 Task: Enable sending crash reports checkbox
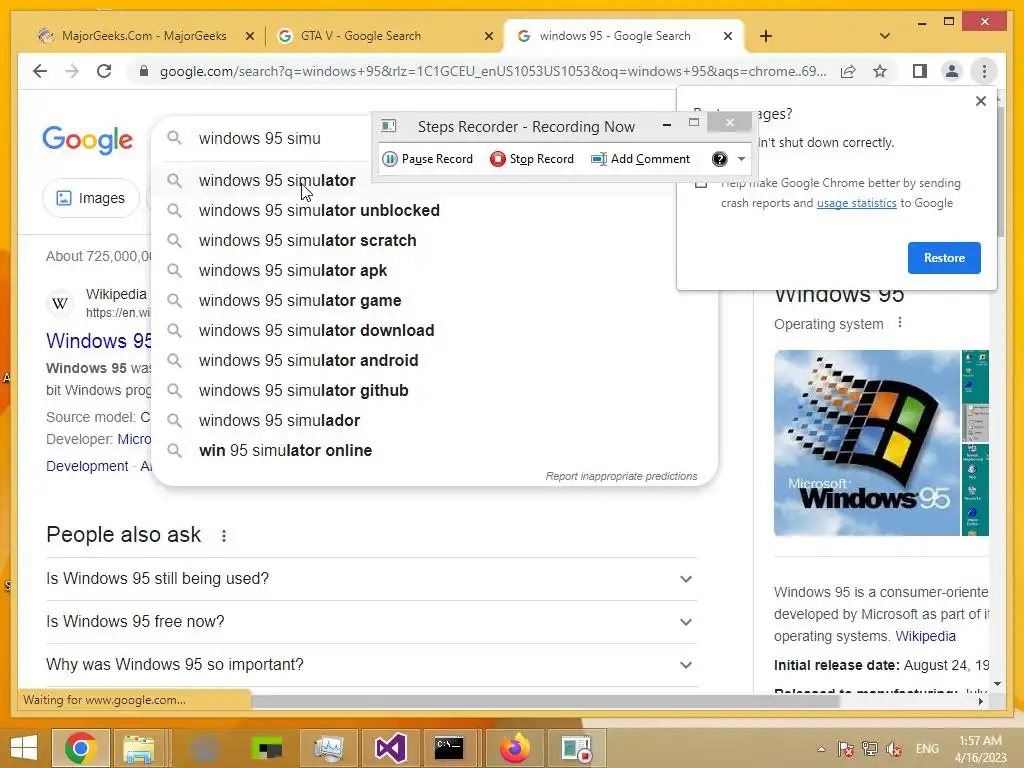[x=701, y=183]
